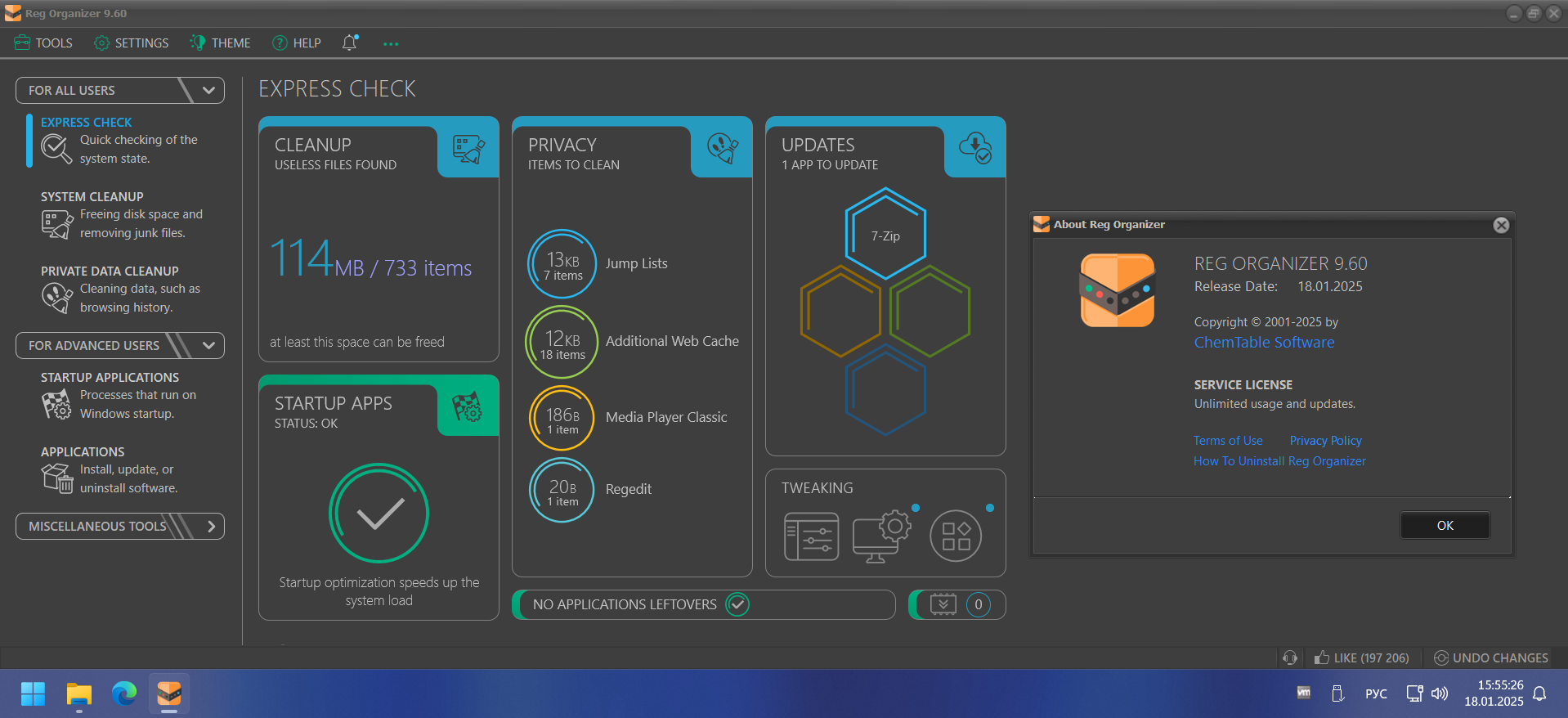Click the Reg Organizer taskbar icon
The height and width of the screenshot is (718, 1568).
pos(169,693)
